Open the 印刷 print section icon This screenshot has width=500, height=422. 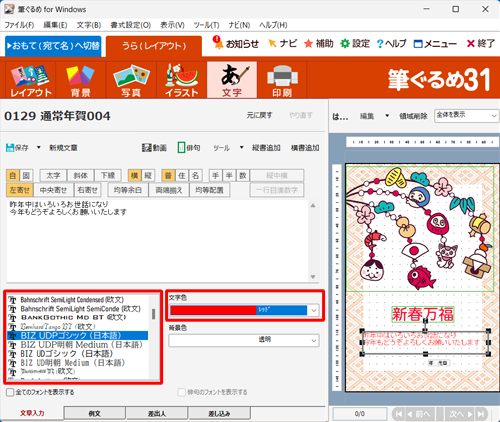pos(282,80)
